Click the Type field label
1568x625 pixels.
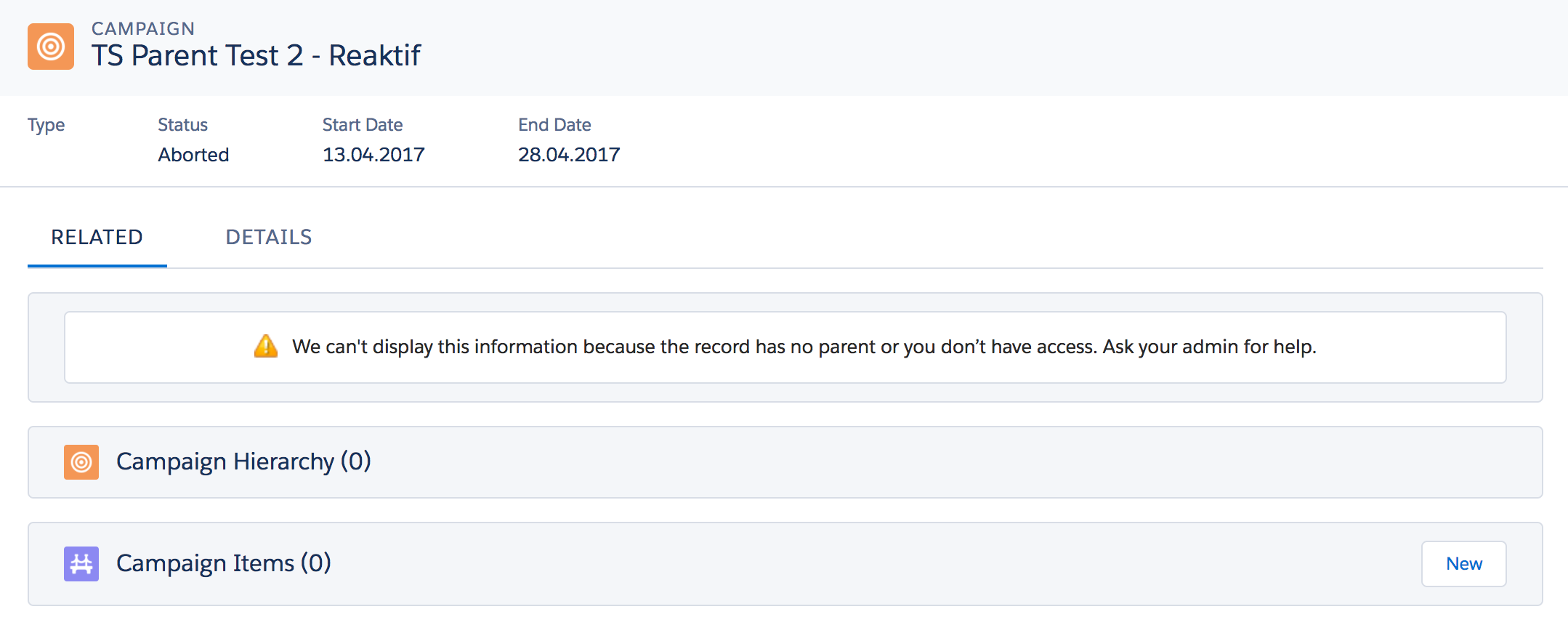pos(46,125)
